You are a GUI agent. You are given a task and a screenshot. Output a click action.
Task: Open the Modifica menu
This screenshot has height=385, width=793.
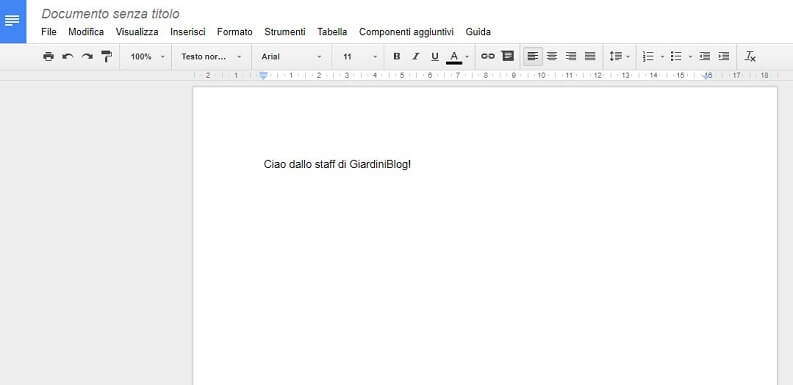(86, 32)
